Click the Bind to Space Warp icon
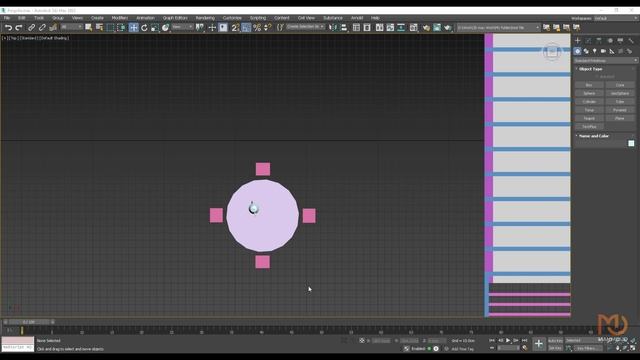The image size is (640, 360). 53,28
